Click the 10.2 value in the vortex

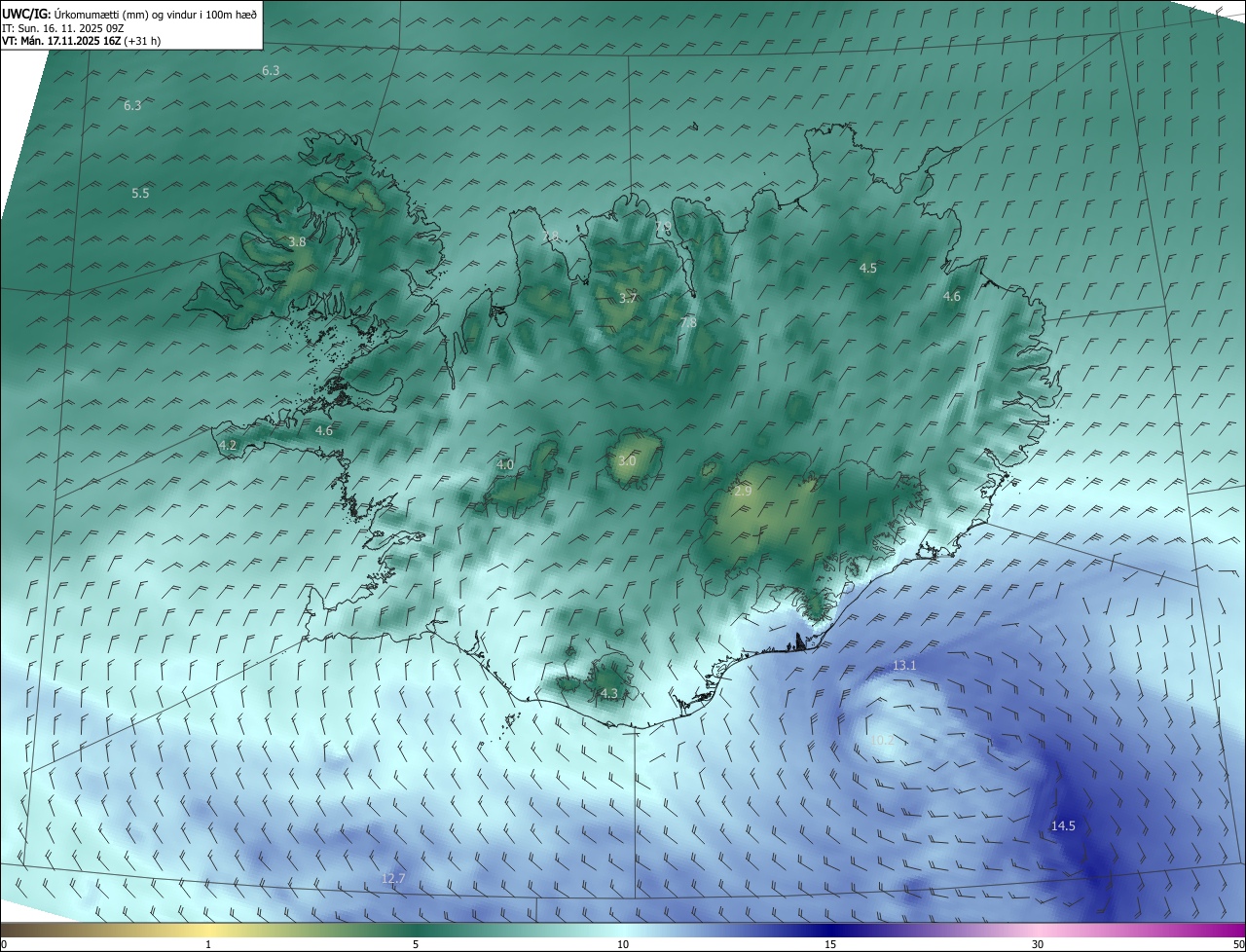[x=881, y=741]
